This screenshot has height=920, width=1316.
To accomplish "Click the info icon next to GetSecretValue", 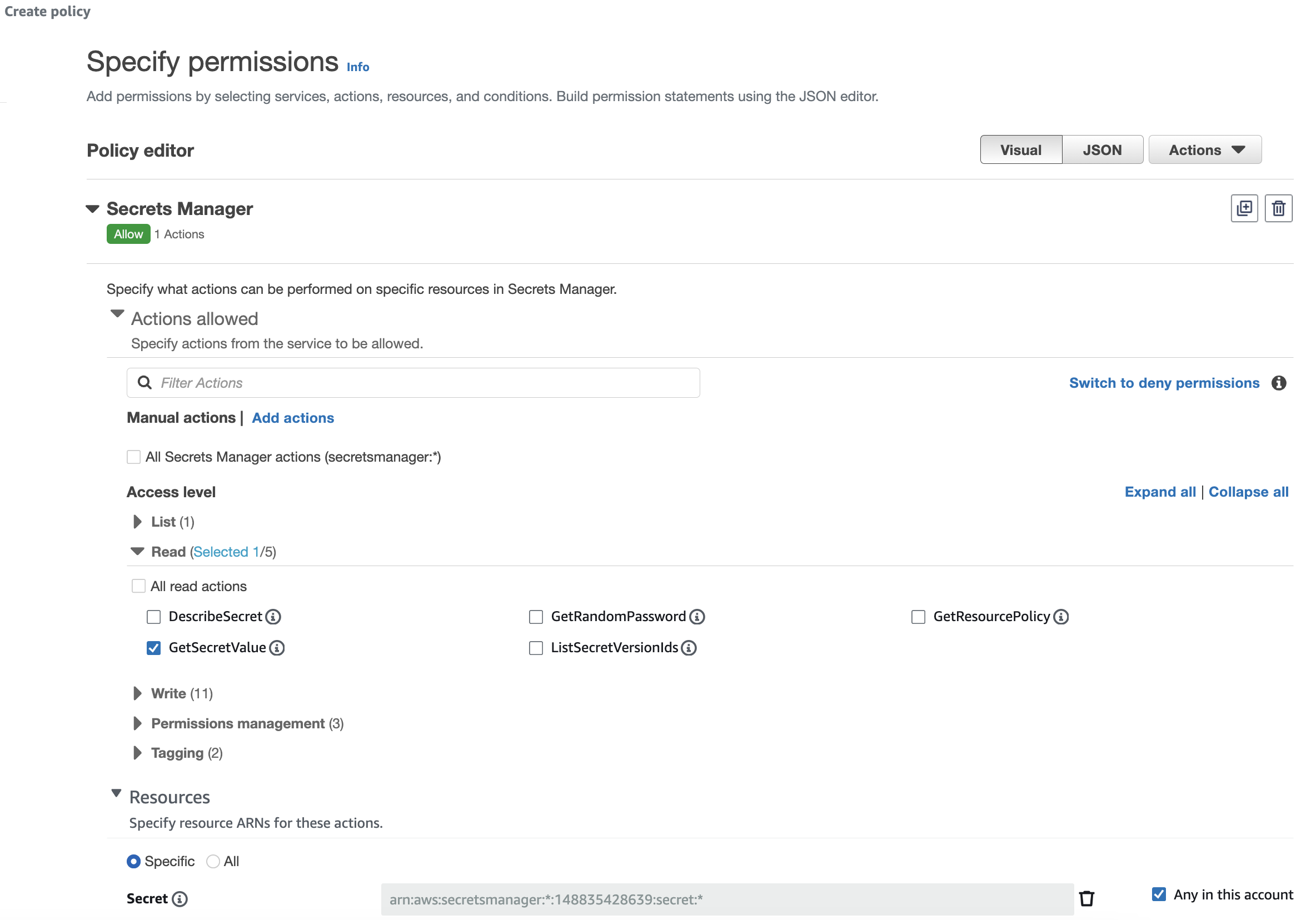I will [x=277, y=647].
